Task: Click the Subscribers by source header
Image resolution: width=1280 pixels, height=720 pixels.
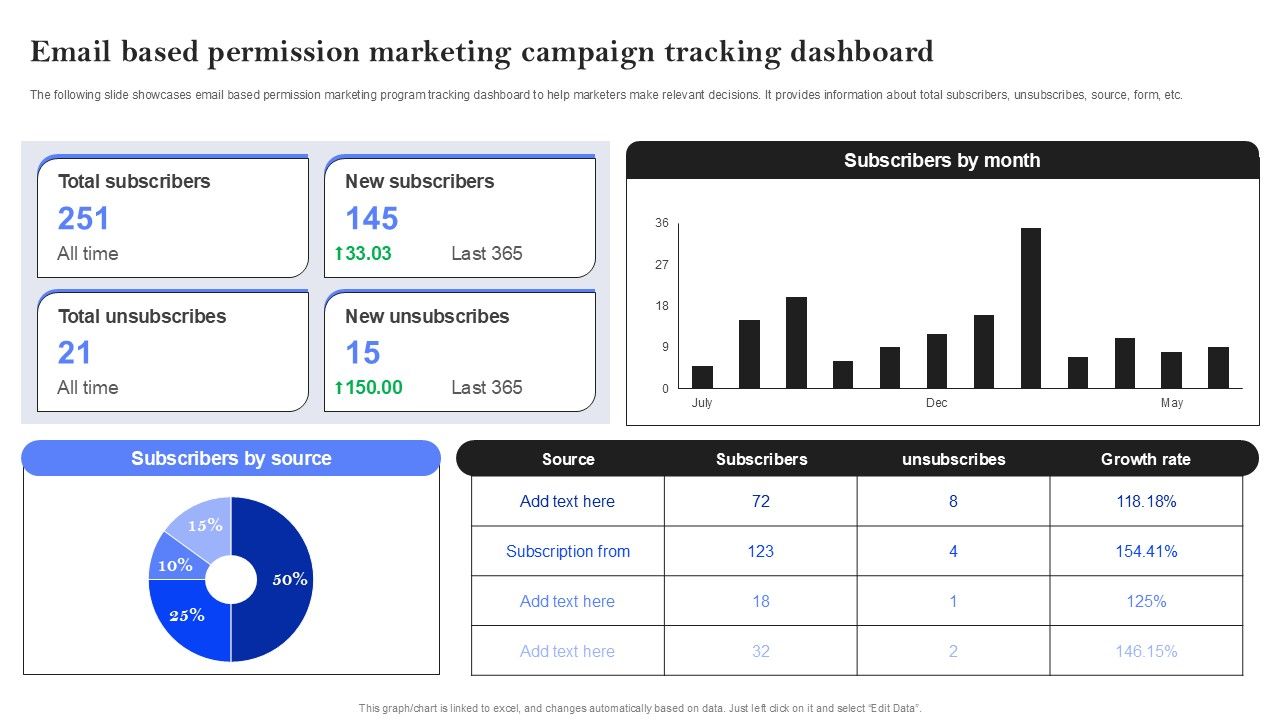Action: tap(231, 458)
